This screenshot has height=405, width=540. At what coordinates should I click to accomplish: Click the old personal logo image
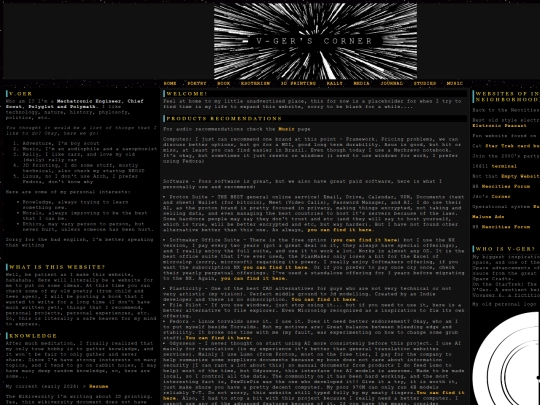pyautogui.click(x=506, y=358)
